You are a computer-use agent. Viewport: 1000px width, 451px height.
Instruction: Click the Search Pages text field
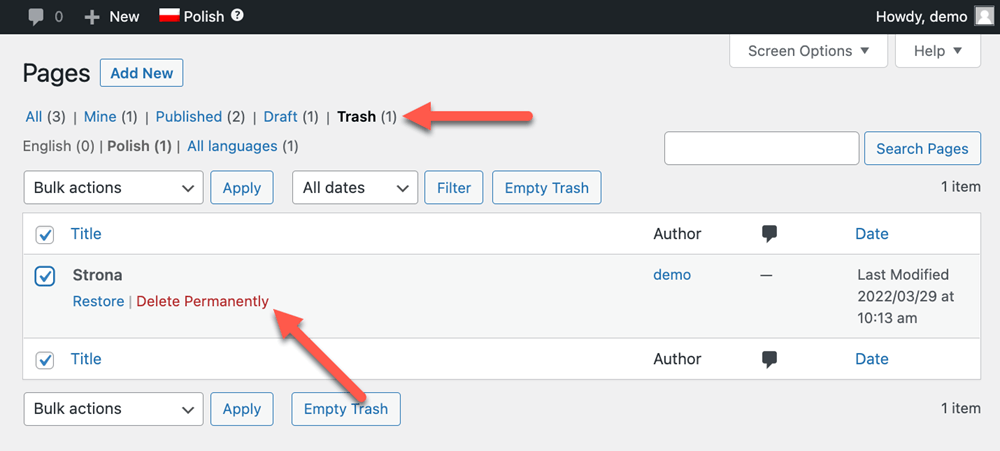pos(762,148)
